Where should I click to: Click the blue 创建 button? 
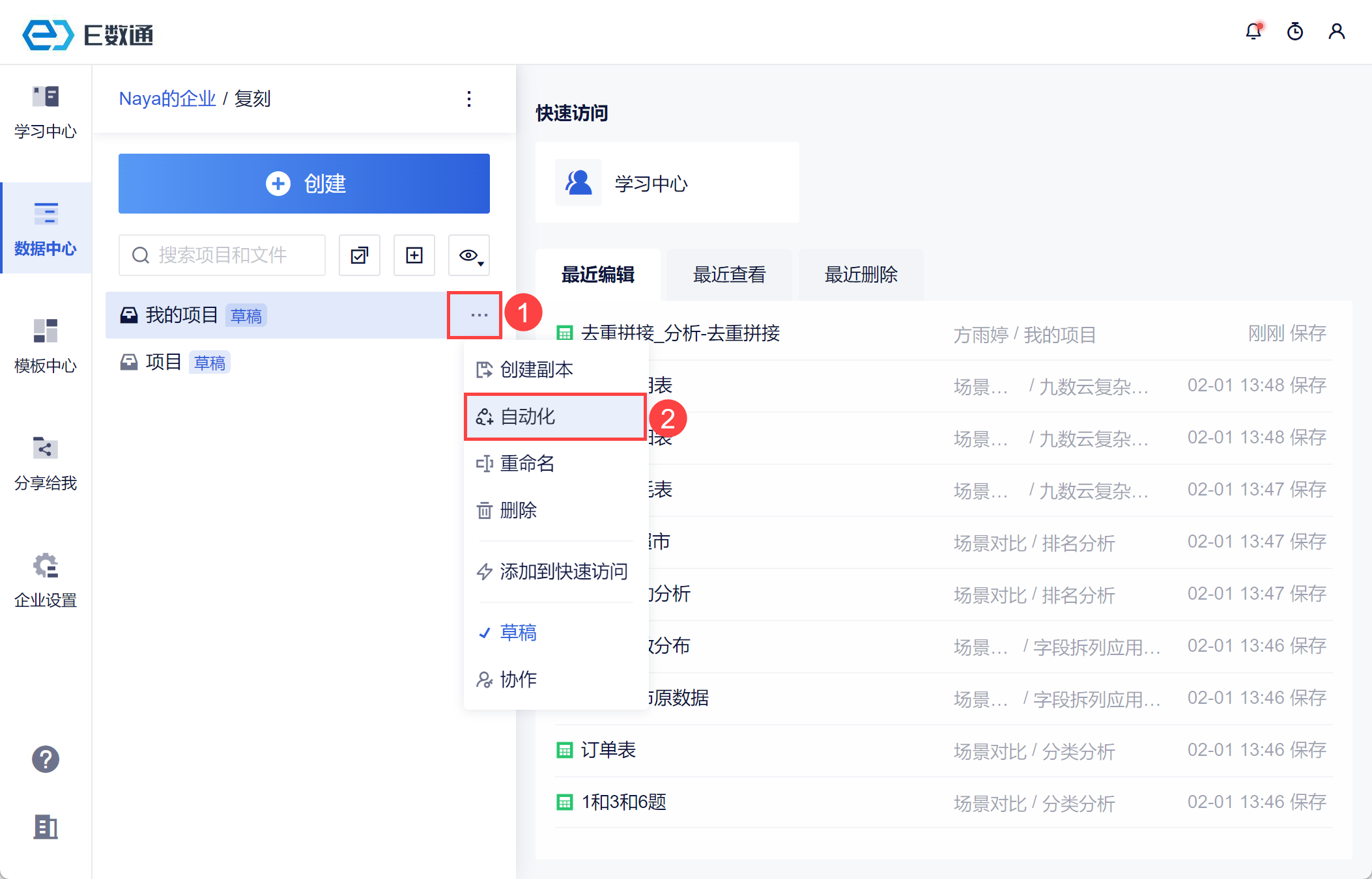(x=304, y=184)
